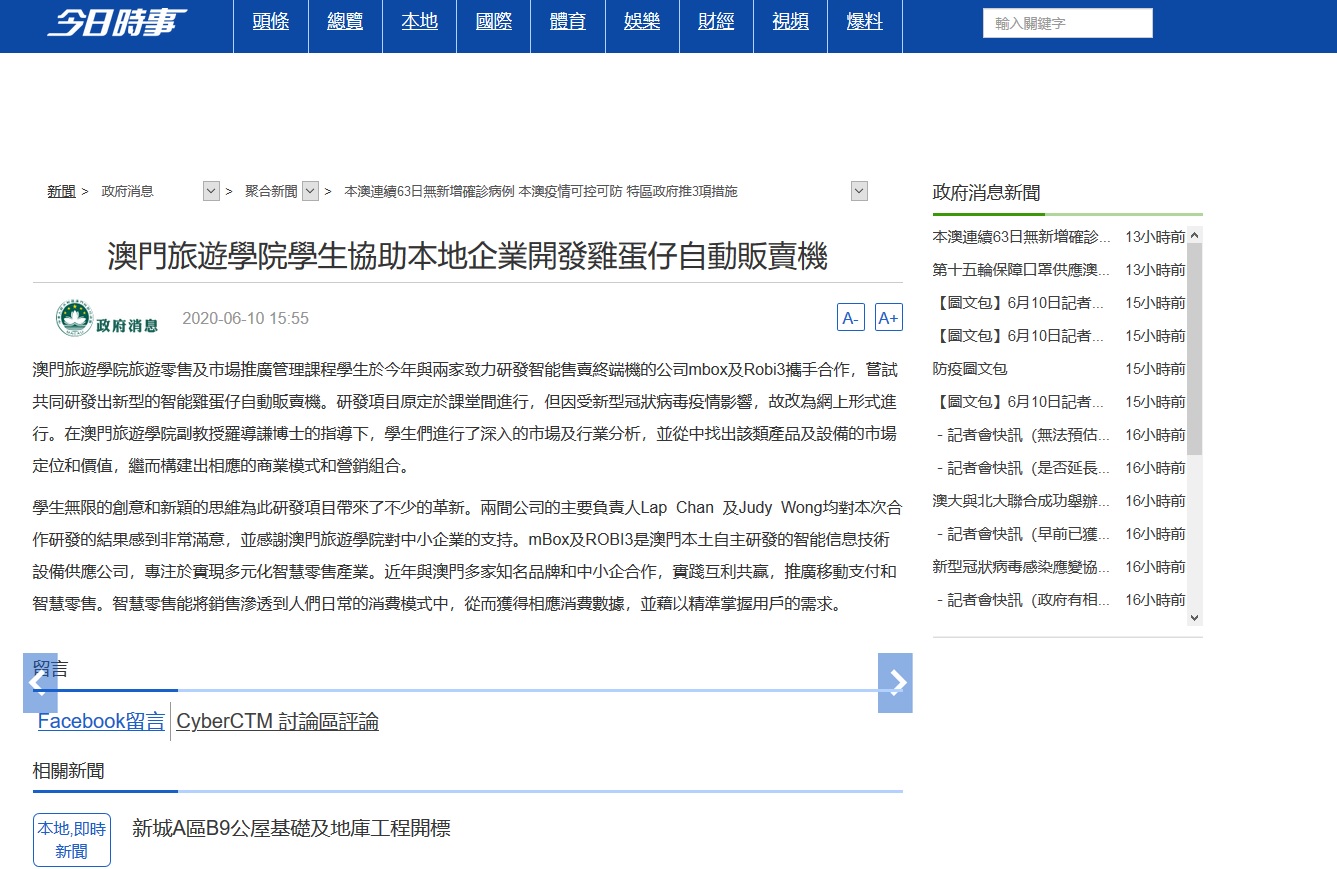Screen dimensions: 1337x869
Task: Switch to CyberCTM 討論區評論 tab
Action: tap(277, 722)
